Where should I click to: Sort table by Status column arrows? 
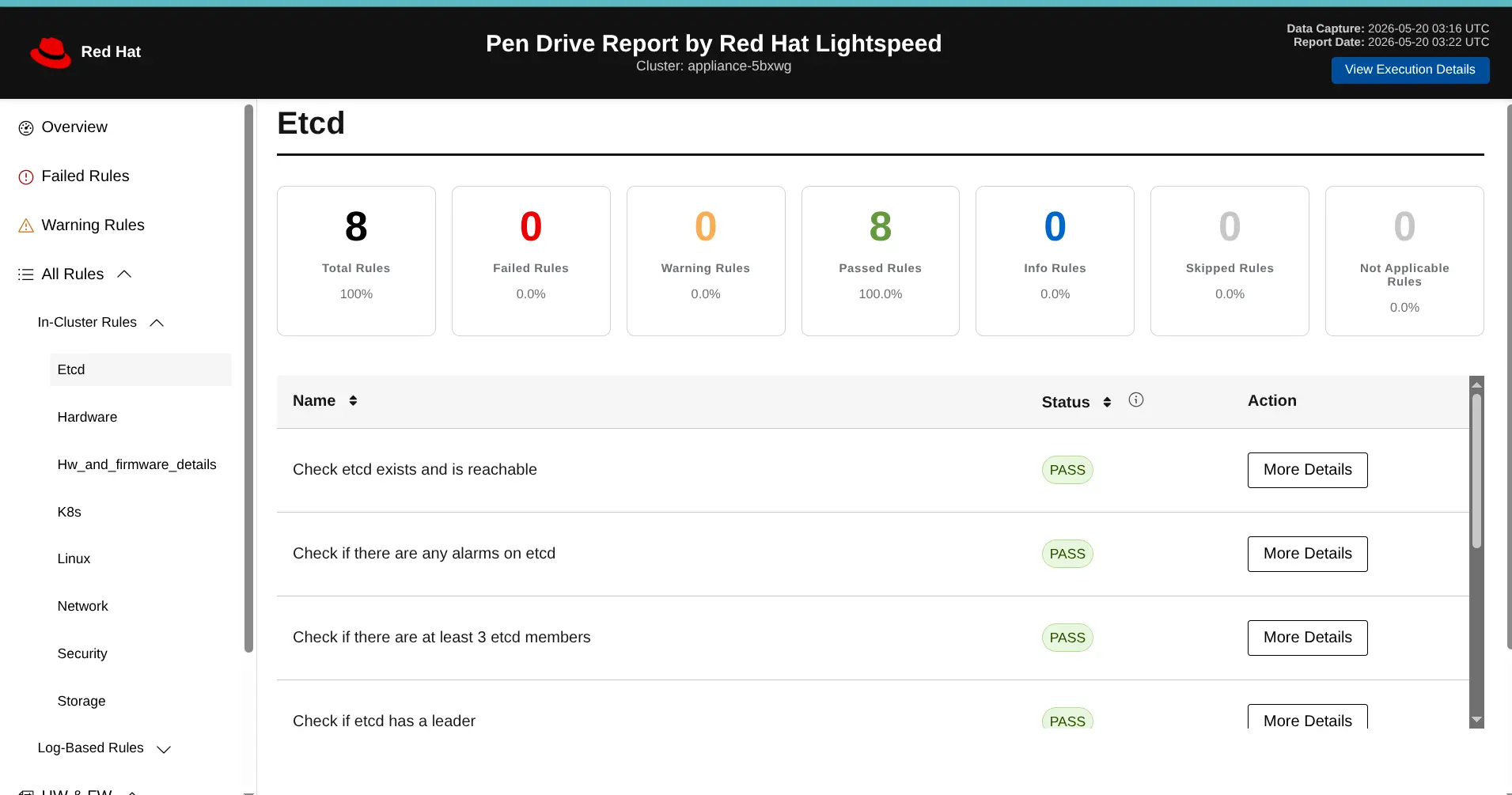(1107, 403)
